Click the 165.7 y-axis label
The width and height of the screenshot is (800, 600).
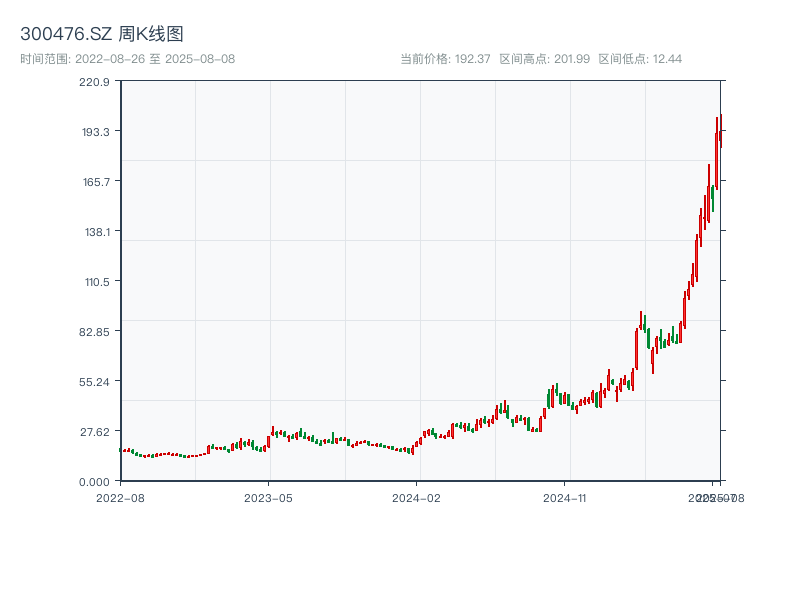point(96,182)
